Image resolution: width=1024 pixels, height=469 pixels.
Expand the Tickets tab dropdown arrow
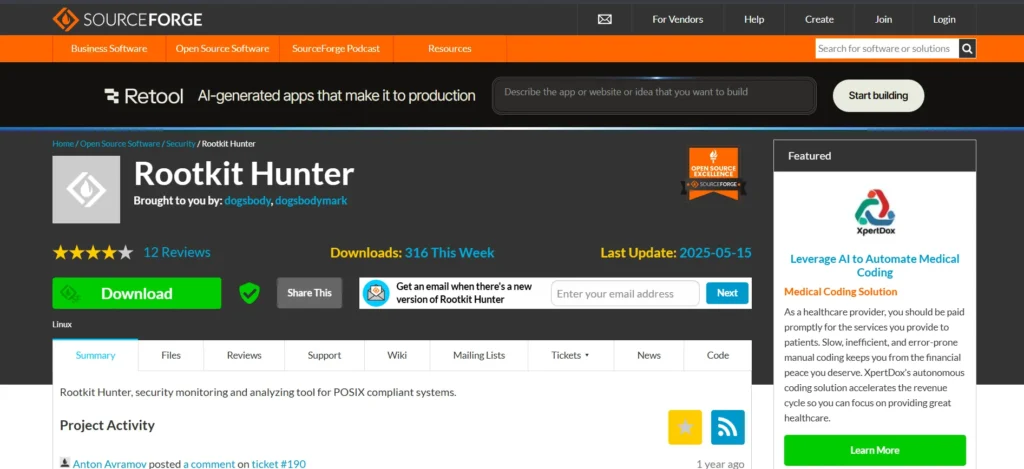(x=586, y=355)
